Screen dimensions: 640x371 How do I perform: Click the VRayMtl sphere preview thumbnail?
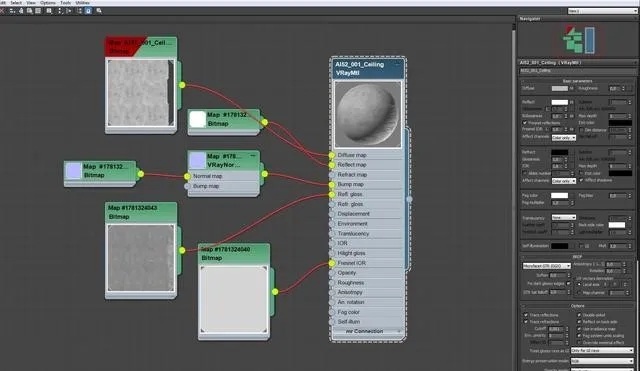pos(368,114)
